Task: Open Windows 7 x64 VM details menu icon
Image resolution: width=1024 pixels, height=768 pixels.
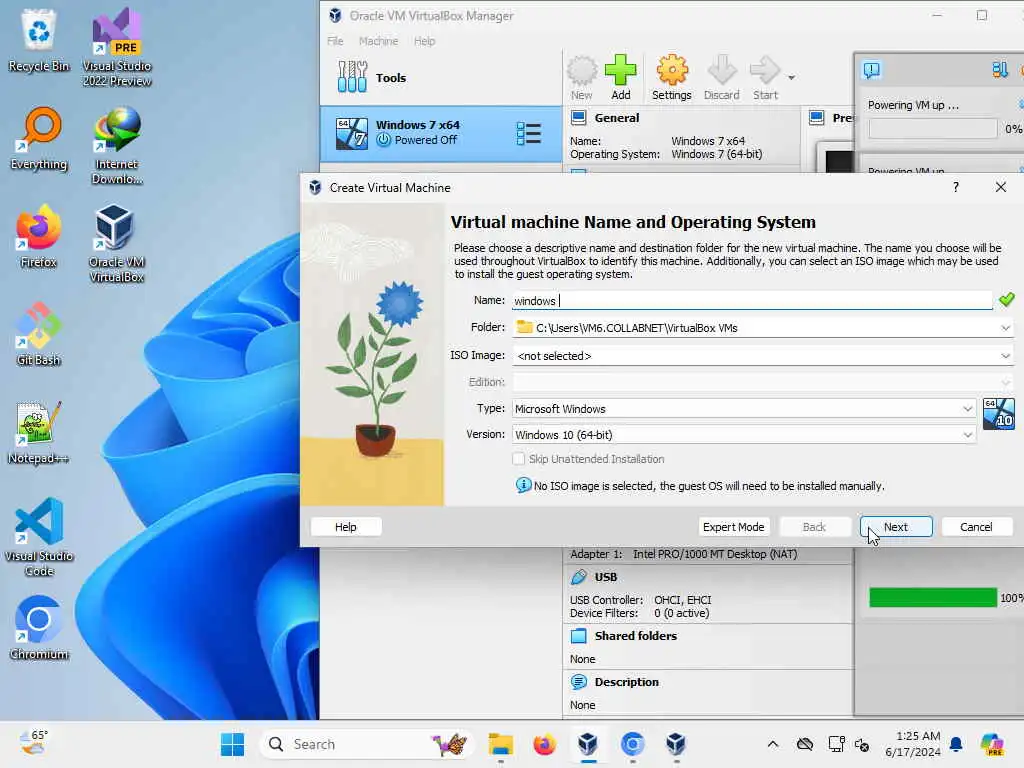Action: coord(528,133)
